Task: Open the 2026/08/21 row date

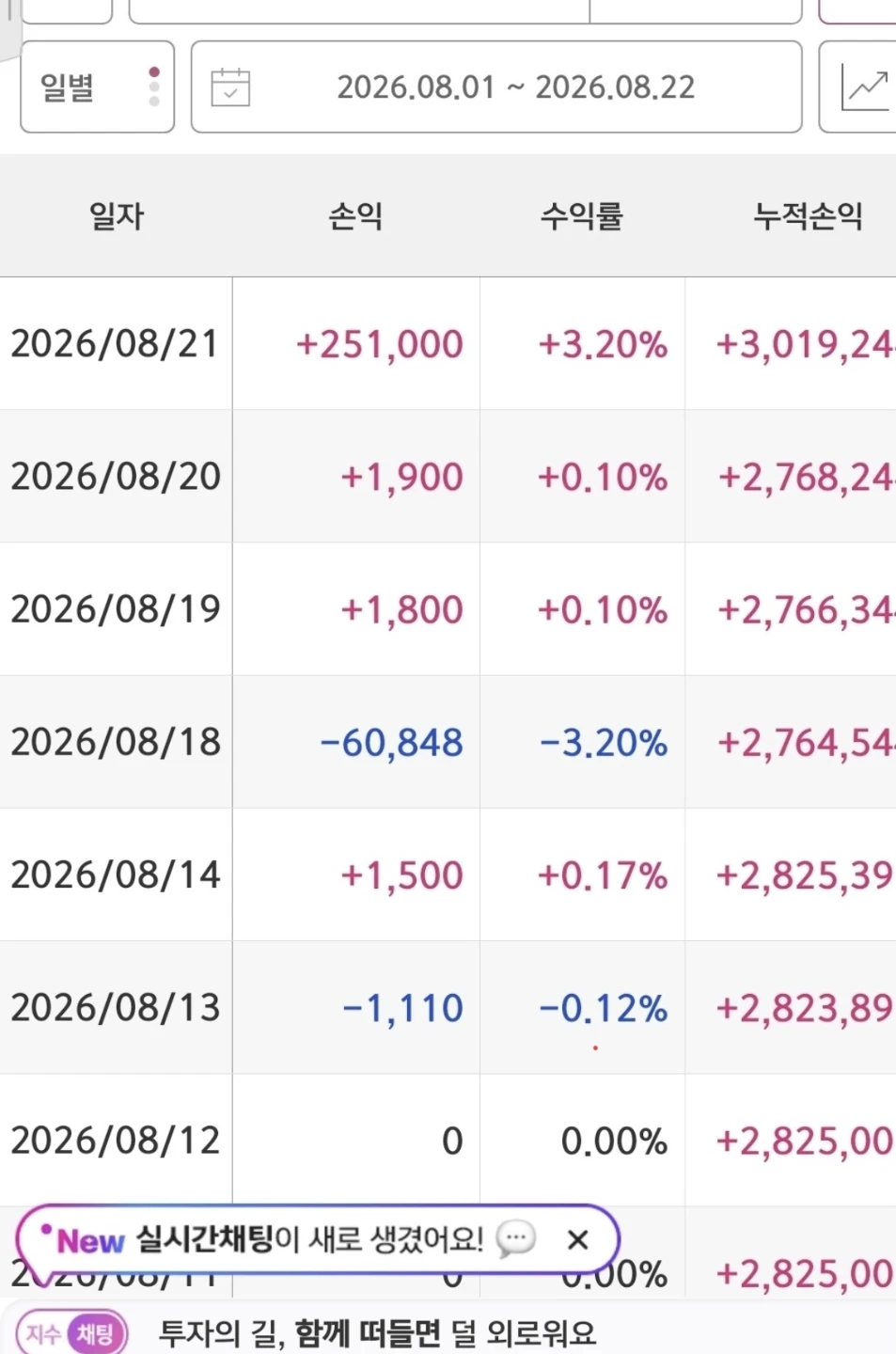Action: pyautogui.click(x=115, y=343)
